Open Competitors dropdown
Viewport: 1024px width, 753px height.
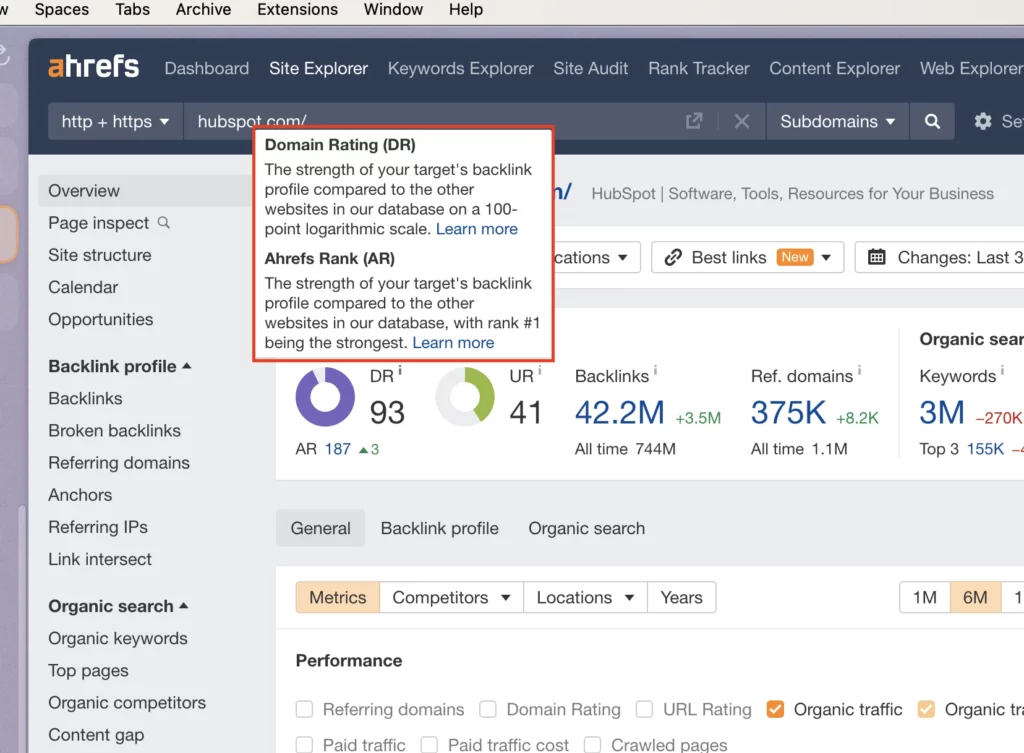tap(451, 597)
